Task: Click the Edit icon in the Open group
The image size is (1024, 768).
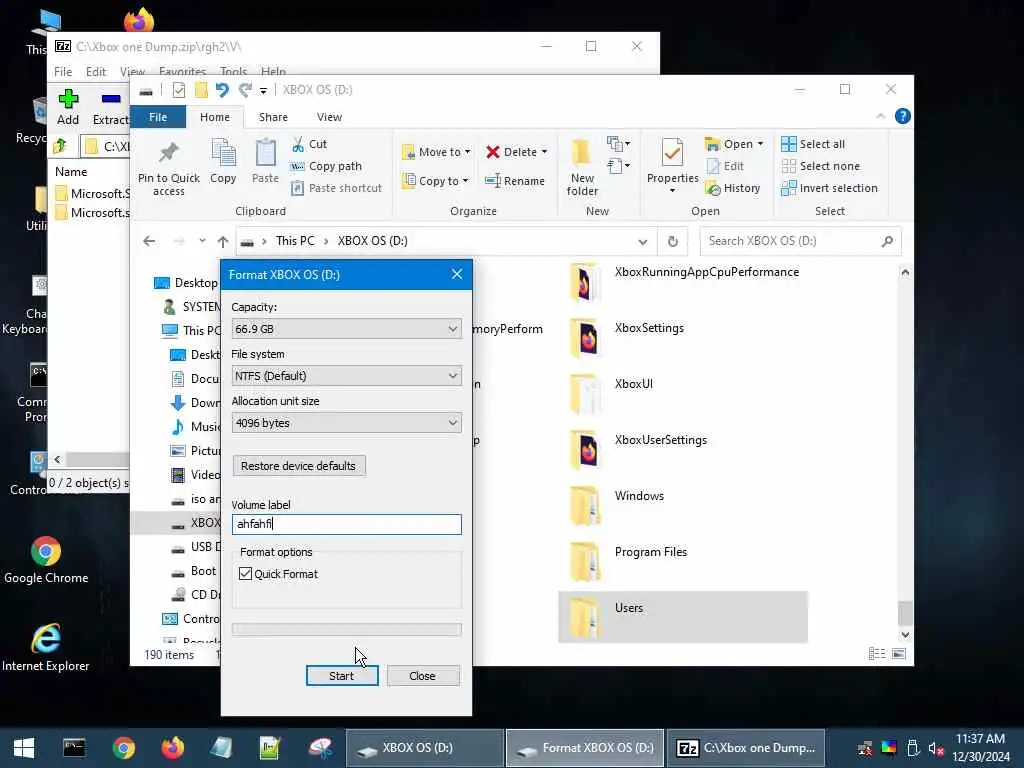Action: tap(712, 166)
